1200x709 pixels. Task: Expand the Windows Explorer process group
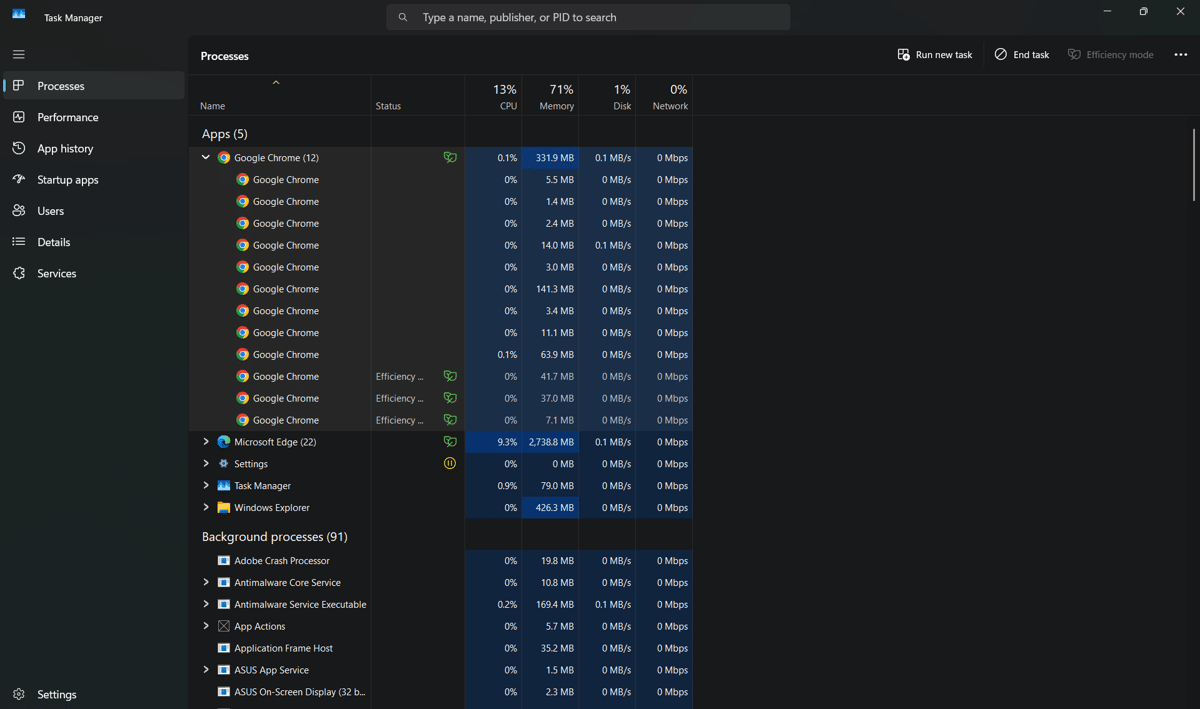coord(206,508)
